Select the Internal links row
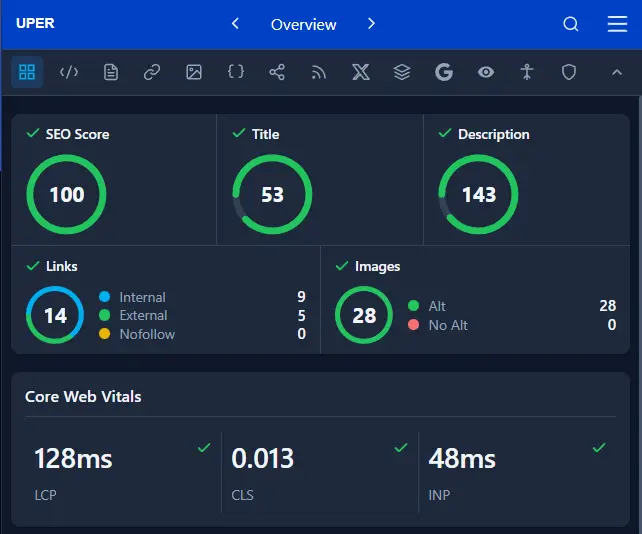Image resolution: width=642 pixels, height=534 pixels. 202,297
